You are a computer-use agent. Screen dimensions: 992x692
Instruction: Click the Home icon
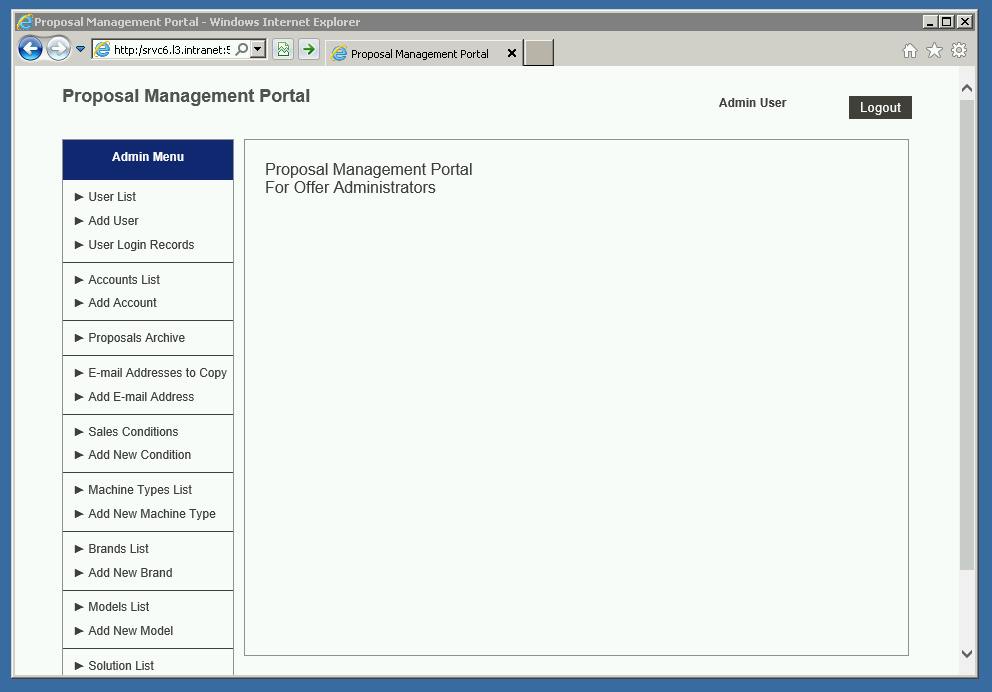click(x=910, y=51)
